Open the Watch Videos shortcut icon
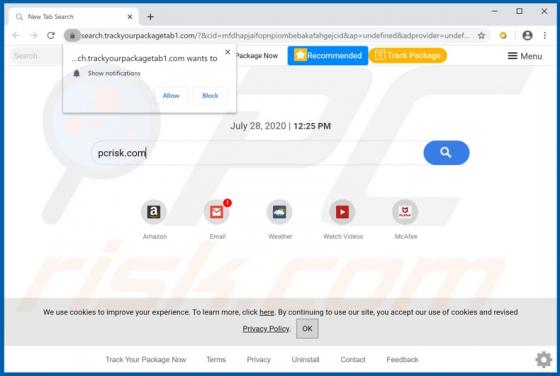560x376 pixels. click(x=342, y=212)
